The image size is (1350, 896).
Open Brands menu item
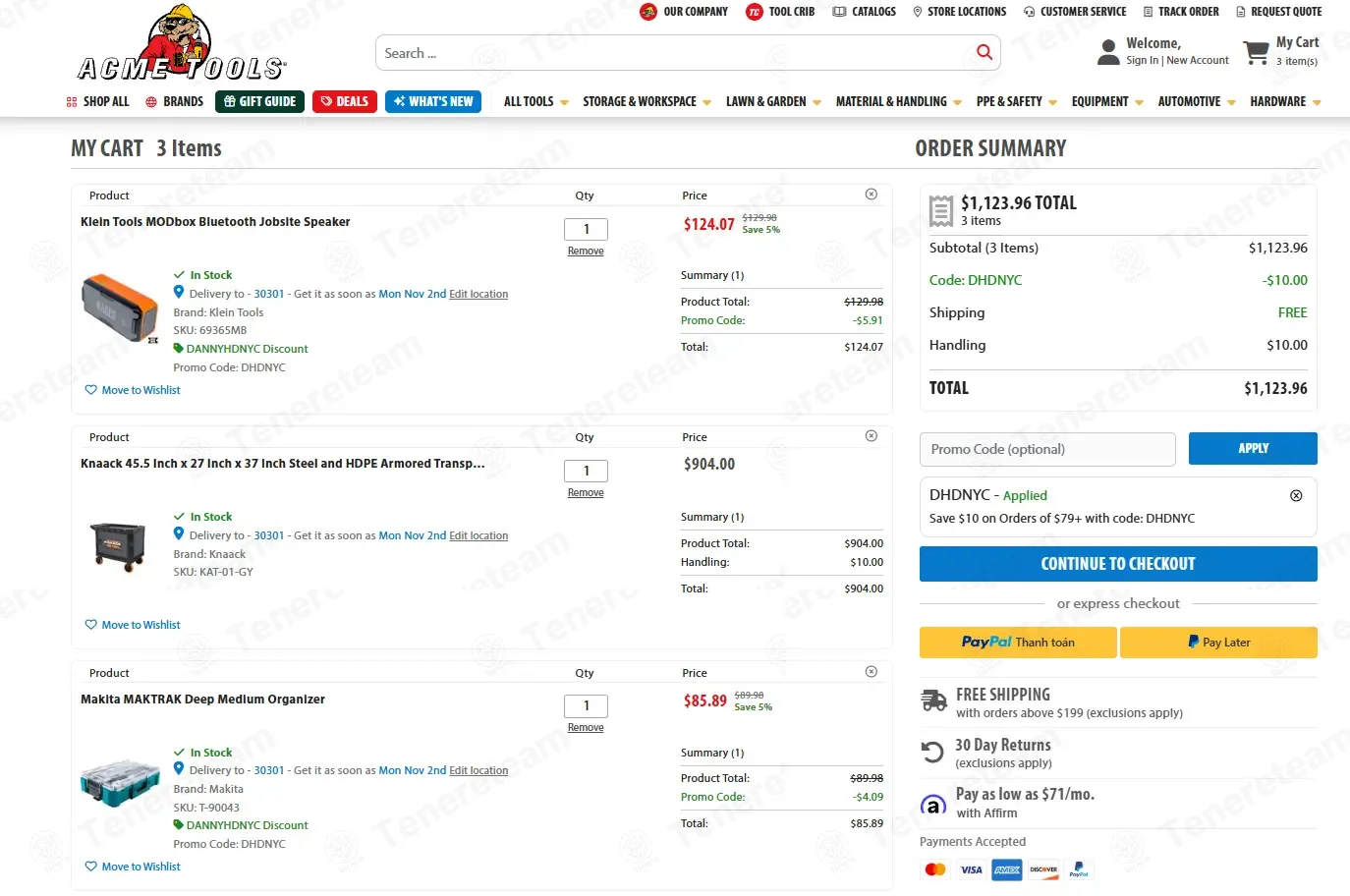click(174, 101)
